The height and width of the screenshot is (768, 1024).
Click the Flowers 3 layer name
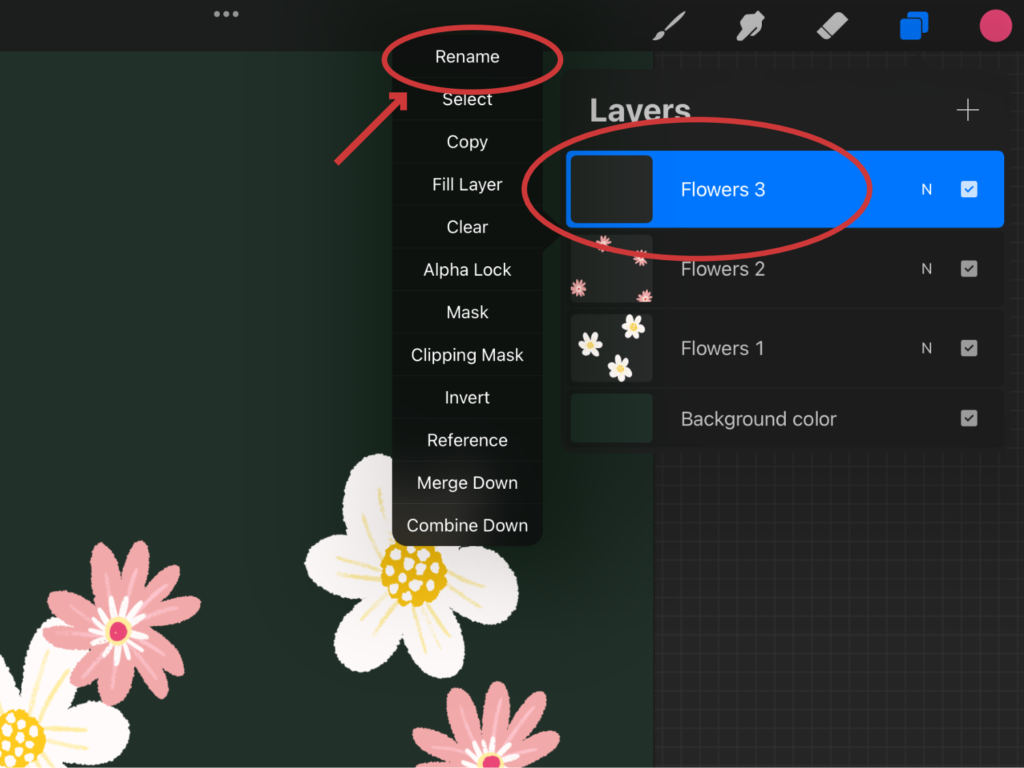coord(722,189)
